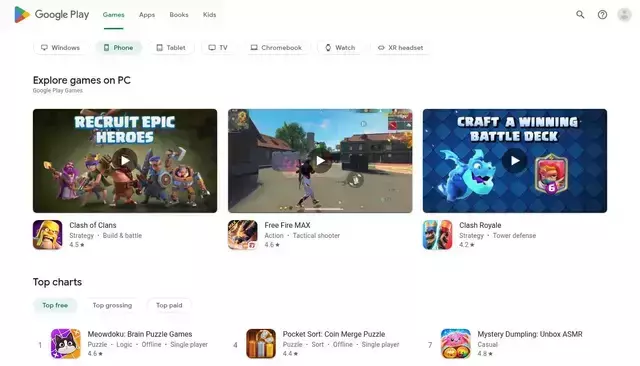Show the Top paid chart
The height and width of the screenshot is (366, 640).
[169, 305]
